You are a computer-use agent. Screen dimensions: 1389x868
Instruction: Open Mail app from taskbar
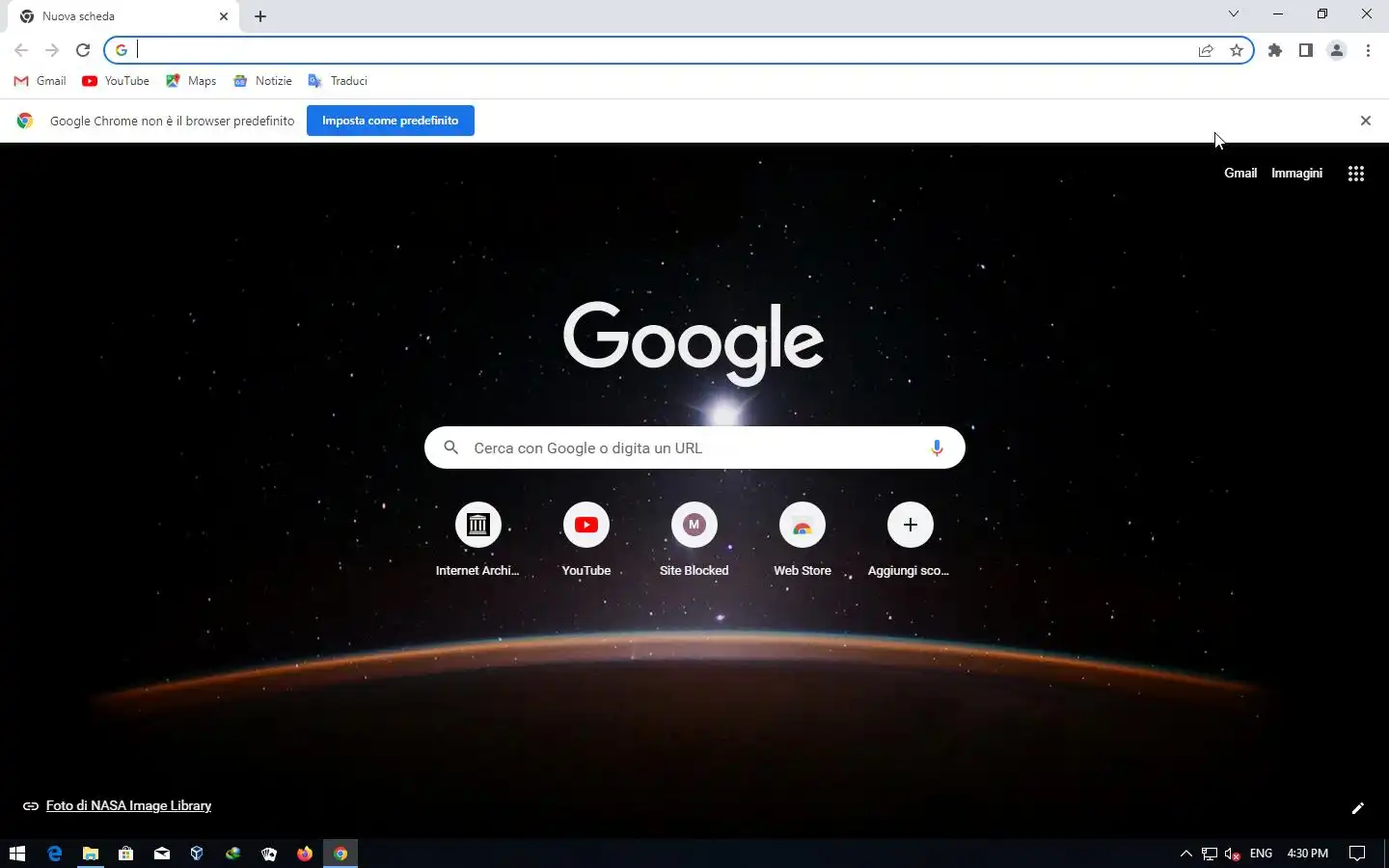coord(162,854)
